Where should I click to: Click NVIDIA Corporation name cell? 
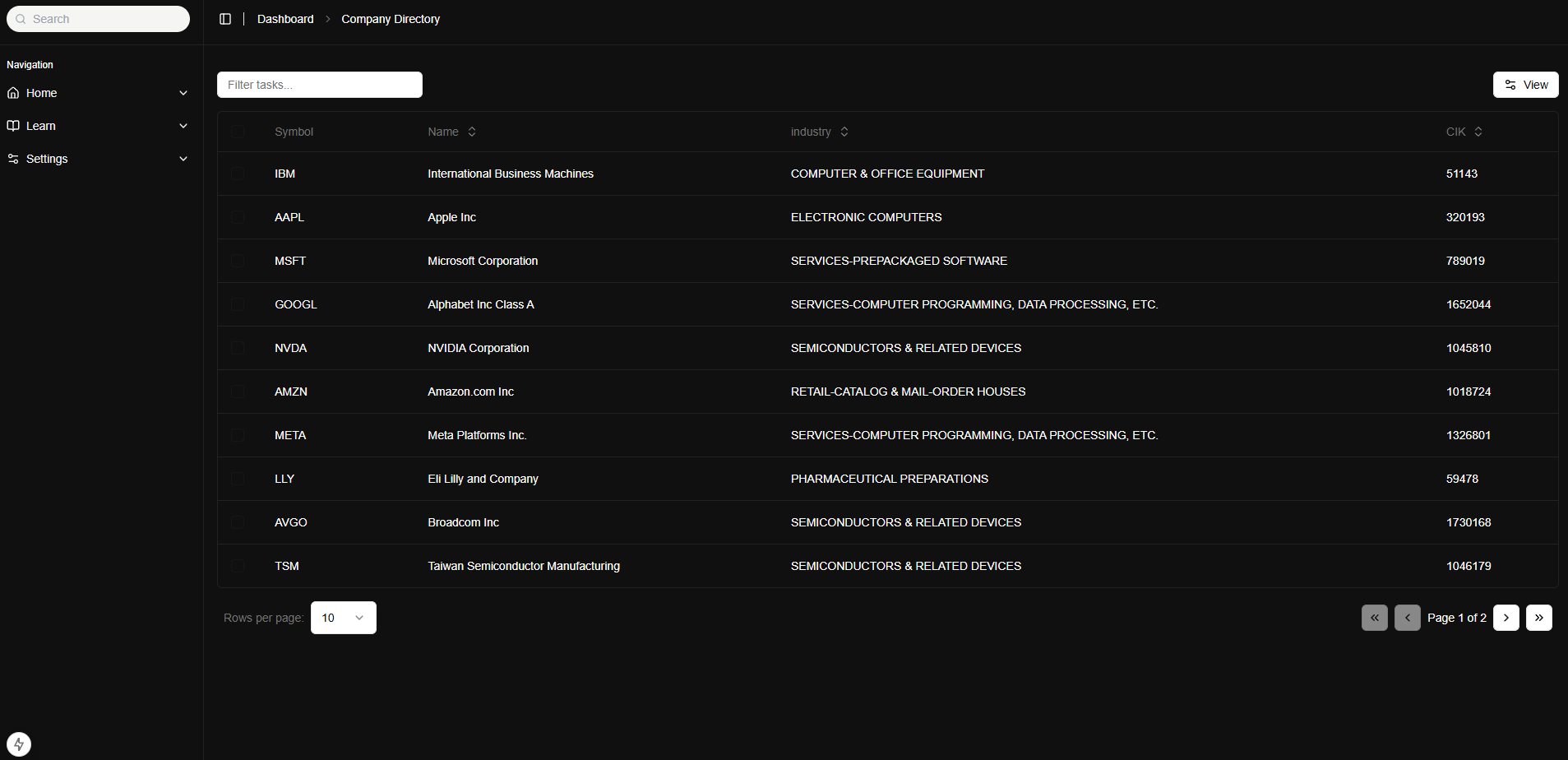479,348
